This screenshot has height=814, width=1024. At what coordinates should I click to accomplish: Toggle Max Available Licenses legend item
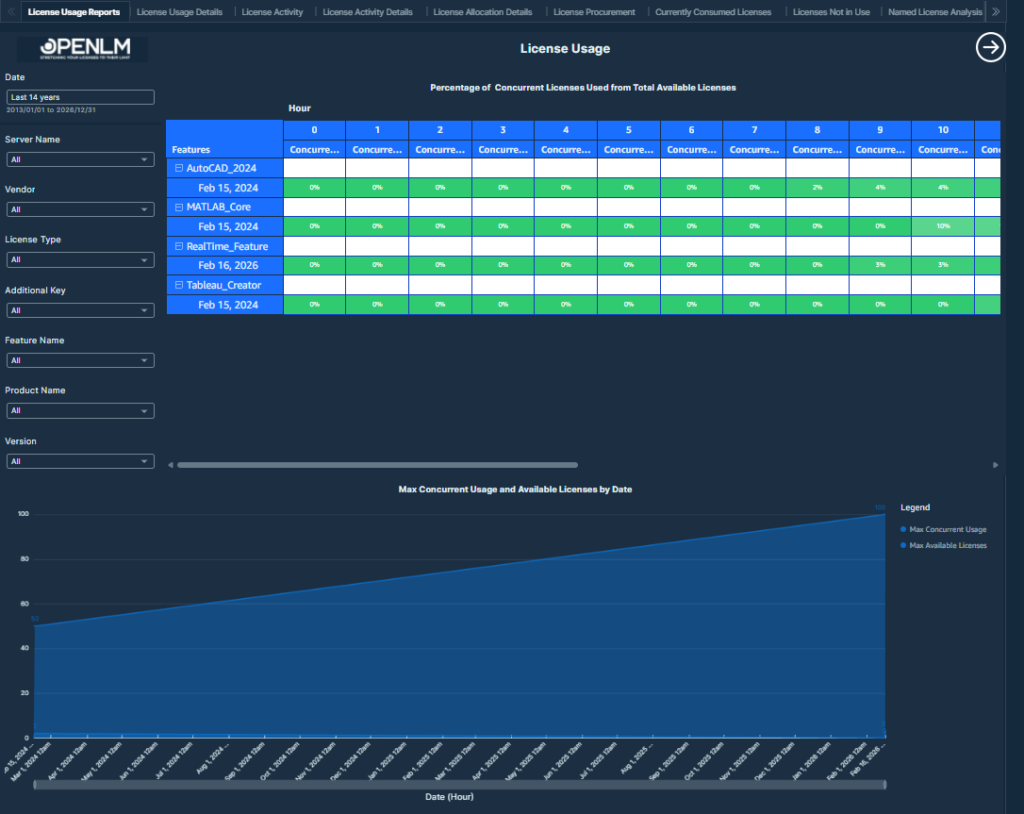947,546
